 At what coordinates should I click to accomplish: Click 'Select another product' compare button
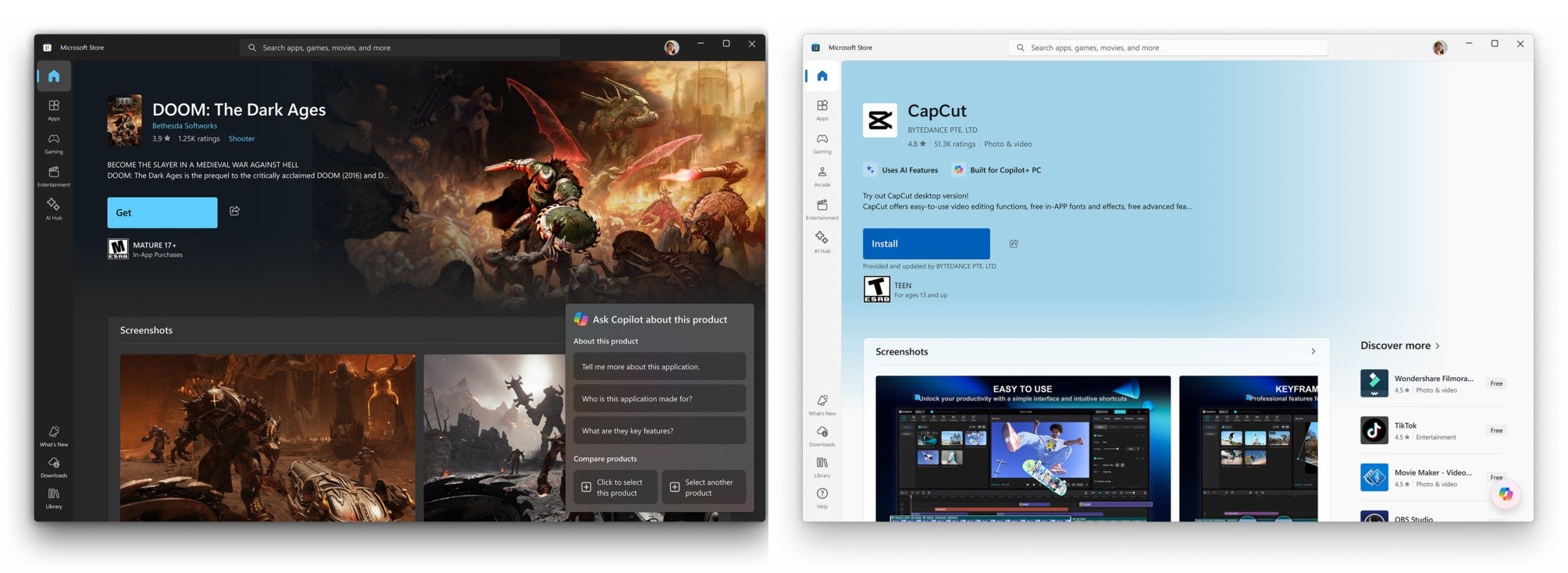coord(704,487)
